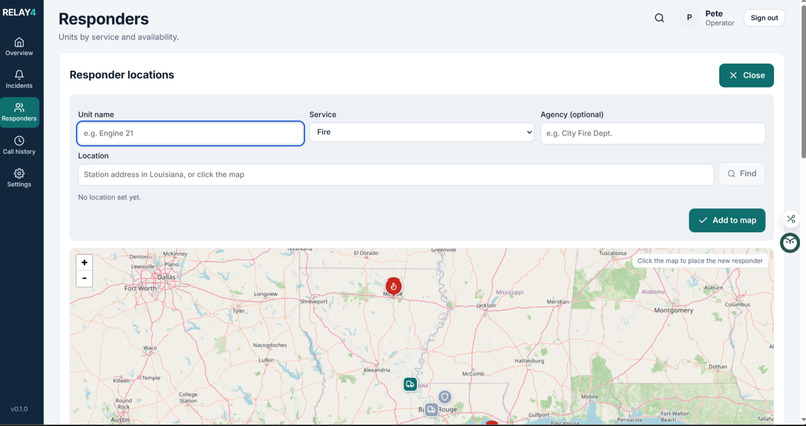Click the Sign out button
The image size is (806, 426).
pos(764,18)
